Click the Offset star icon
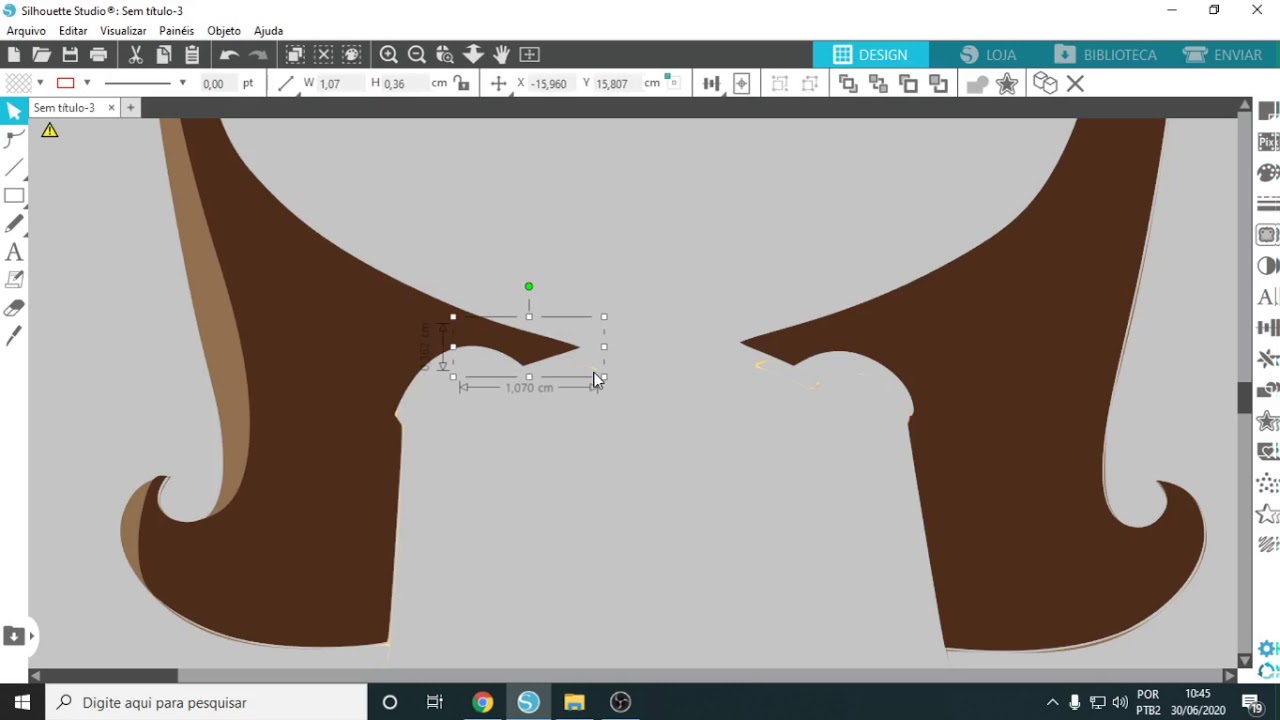This screenshot has width=1280, height=720. [x=1007, y=84]
